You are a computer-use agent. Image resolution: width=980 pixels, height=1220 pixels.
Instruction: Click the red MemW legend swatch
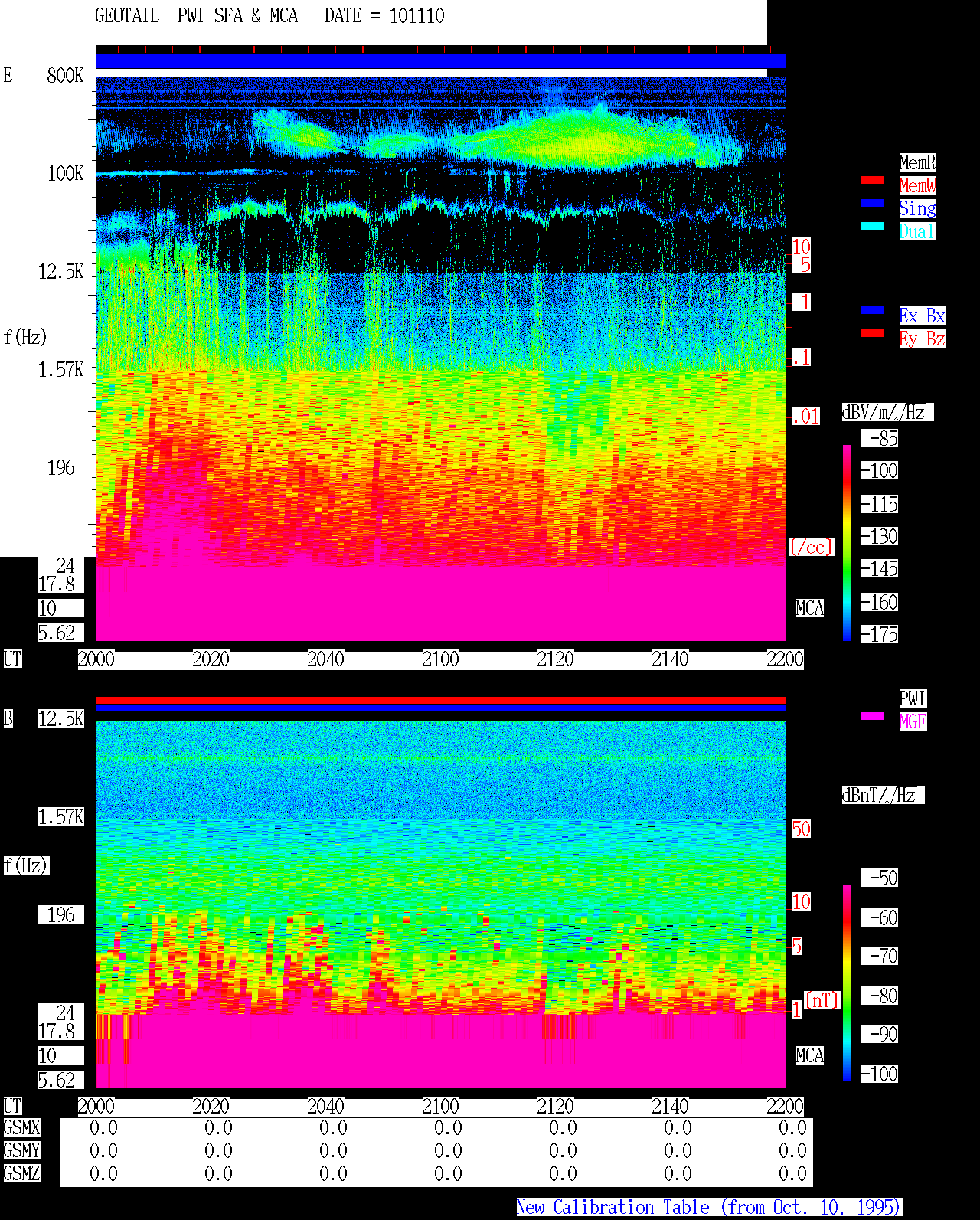tap(873, 180)
